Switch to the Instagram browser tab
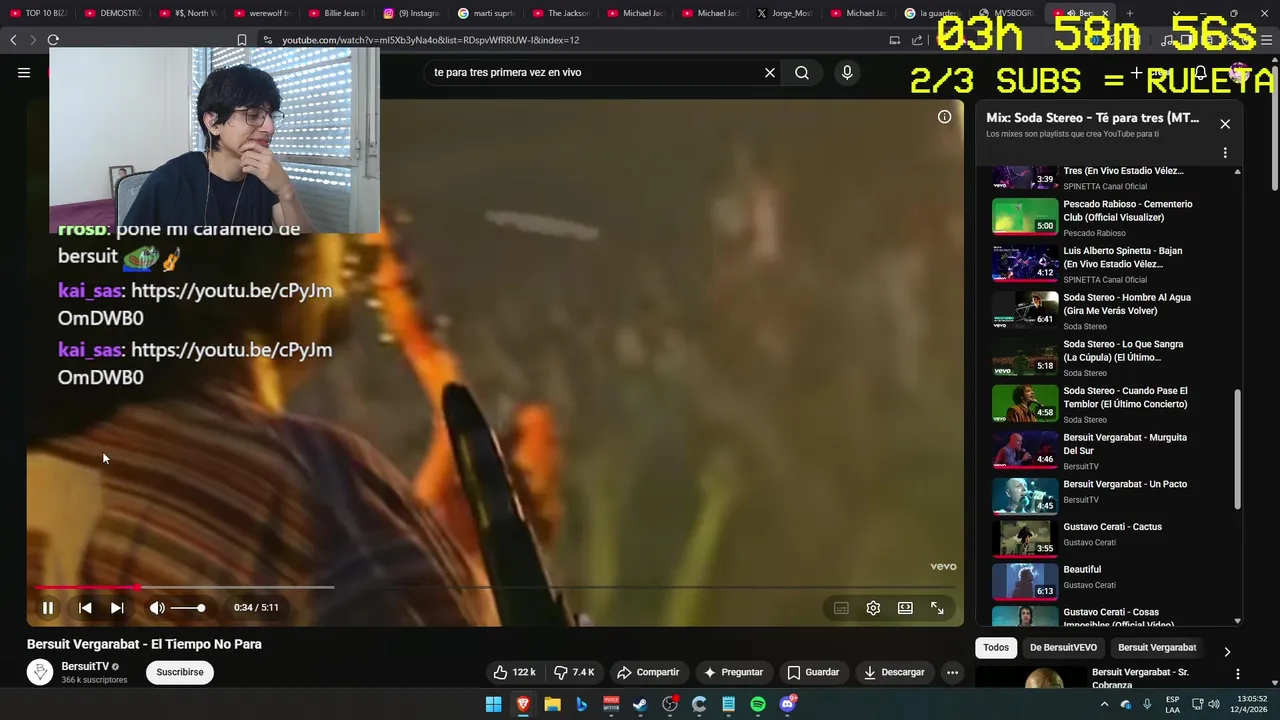1280x720 pixels. tap(412, 13)
